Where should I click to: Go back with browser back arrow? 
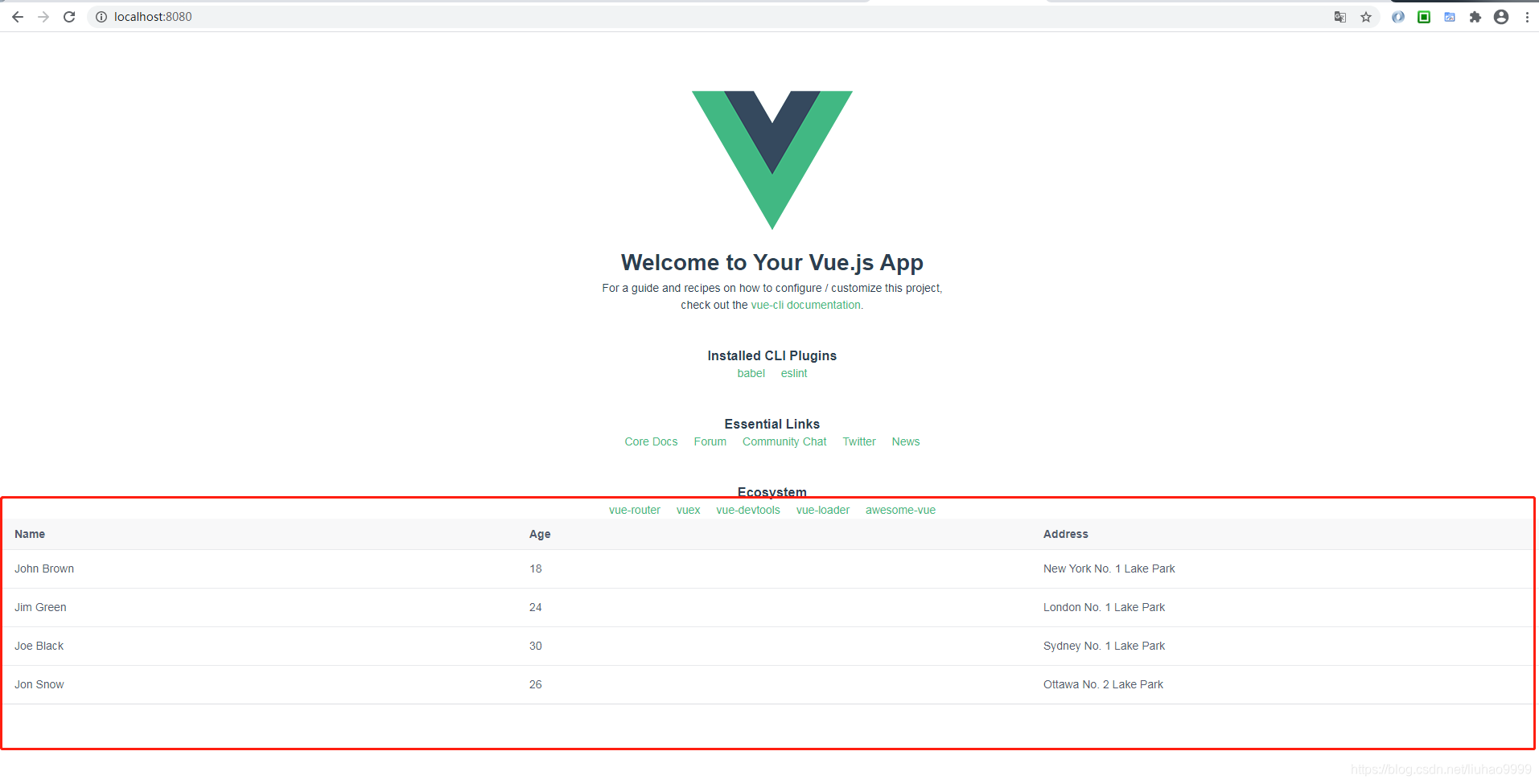click(18, 17)
